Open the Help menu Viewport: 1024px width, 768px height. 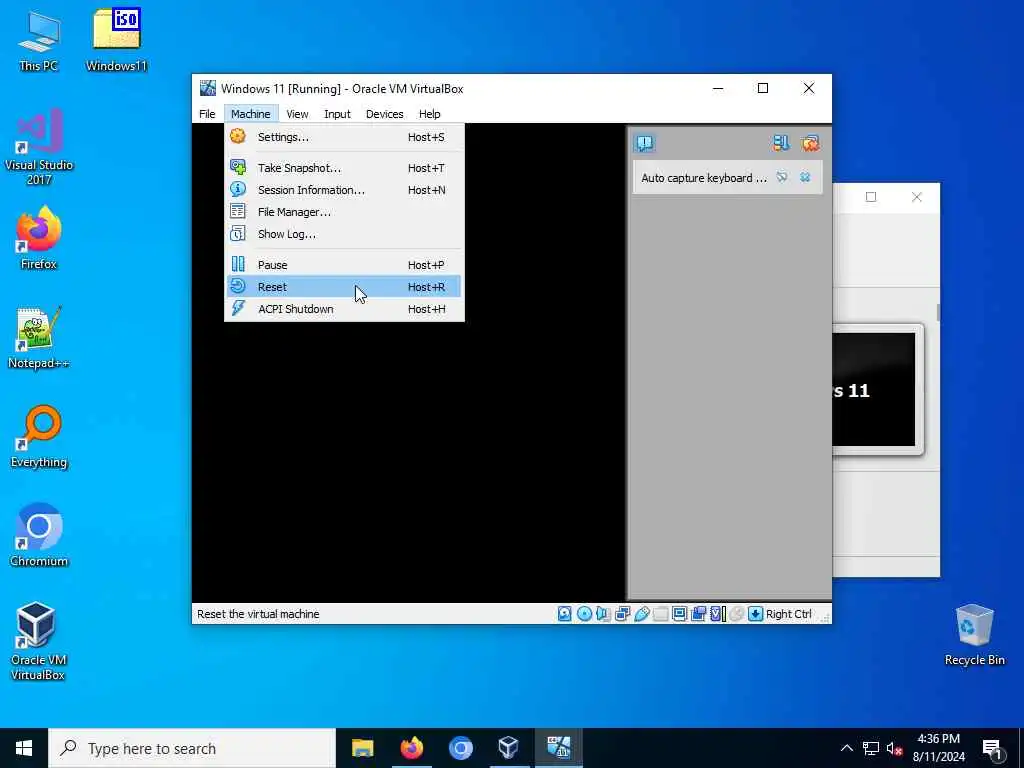(x=430, y=114)
